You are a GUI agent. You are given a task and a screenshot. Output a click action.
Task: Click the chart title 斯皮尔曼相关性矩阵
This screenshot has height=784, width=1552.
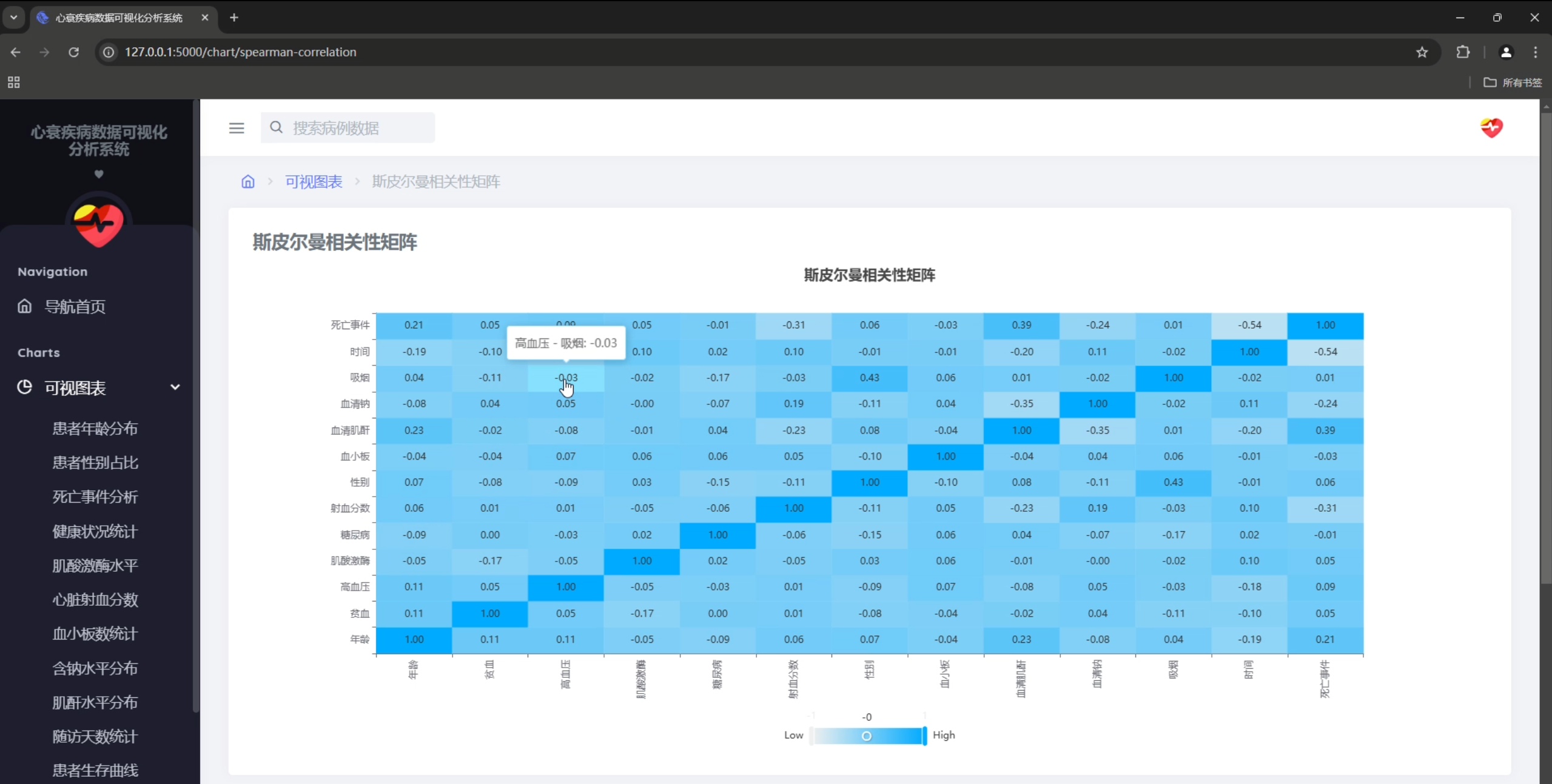(x=869, y=275)
